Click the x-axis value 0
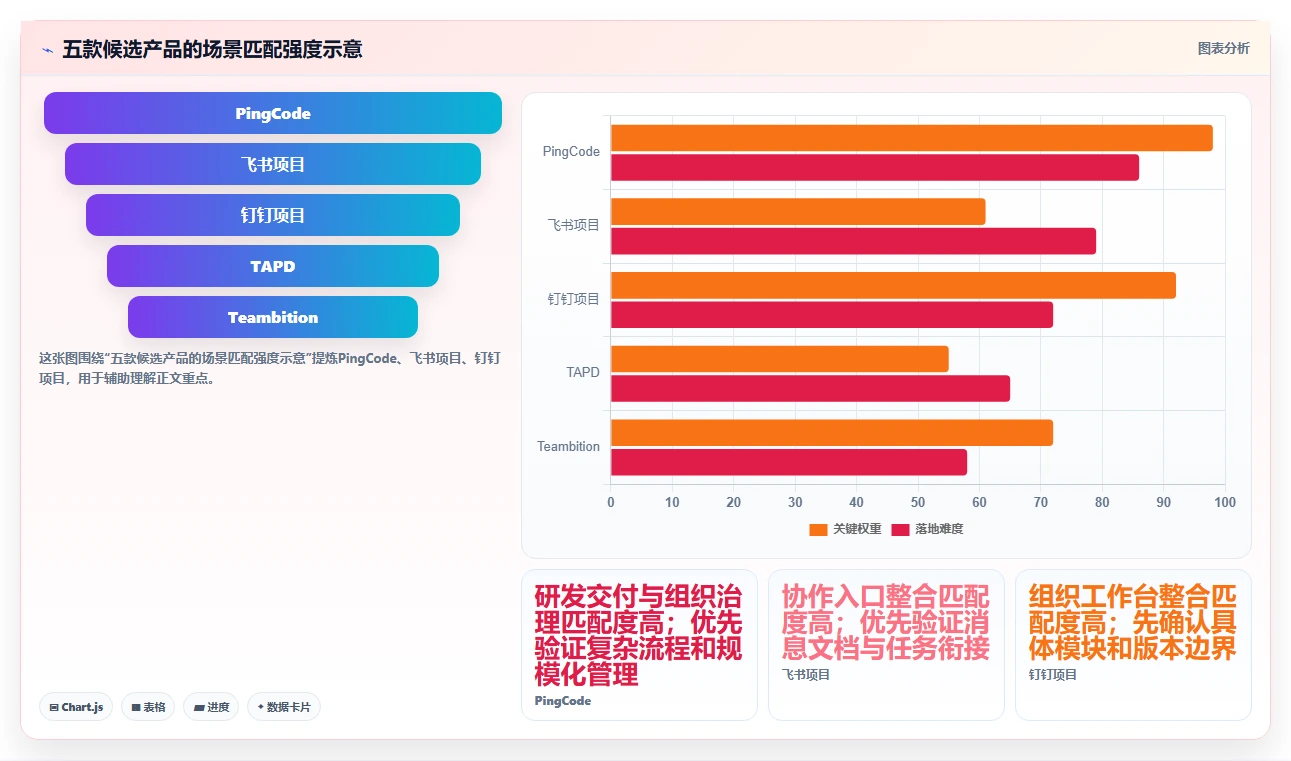 (x=611, y=502)
